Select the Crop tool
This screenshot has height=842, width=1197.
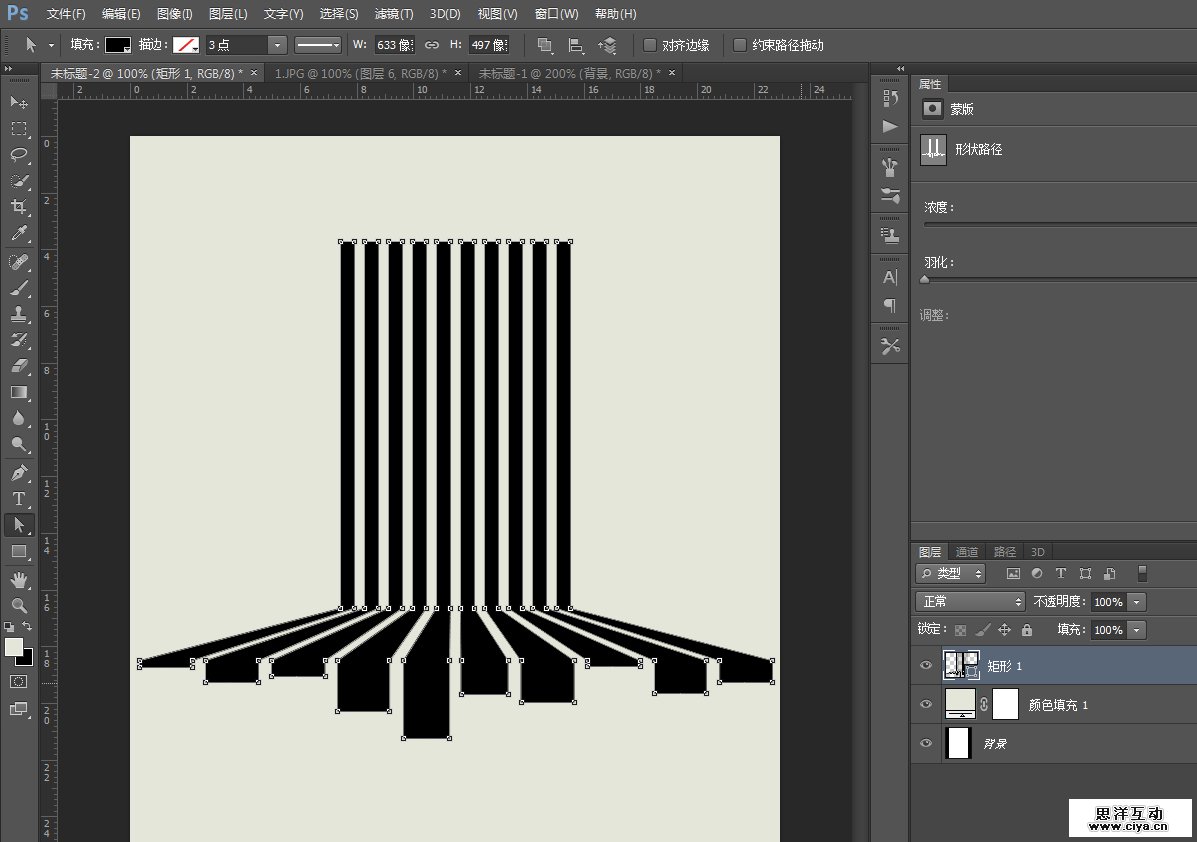19,207
